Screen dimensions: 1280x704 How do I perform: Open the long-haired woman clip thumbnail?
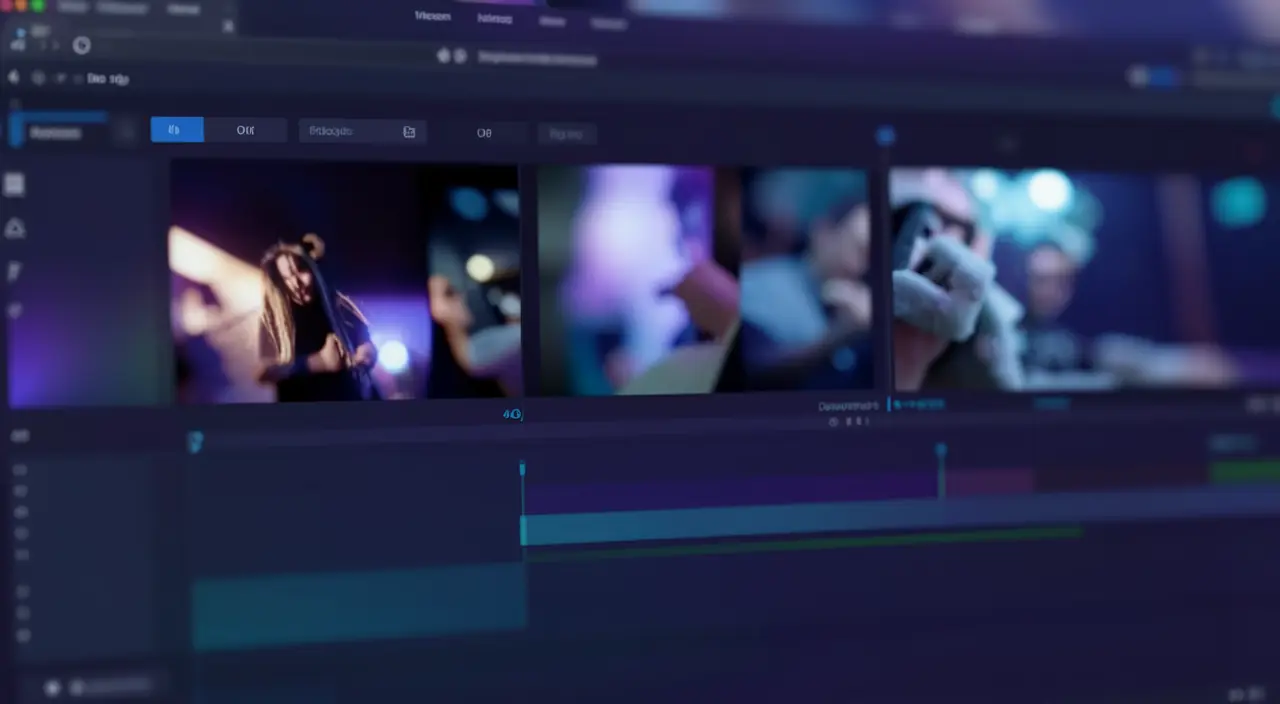346,282
